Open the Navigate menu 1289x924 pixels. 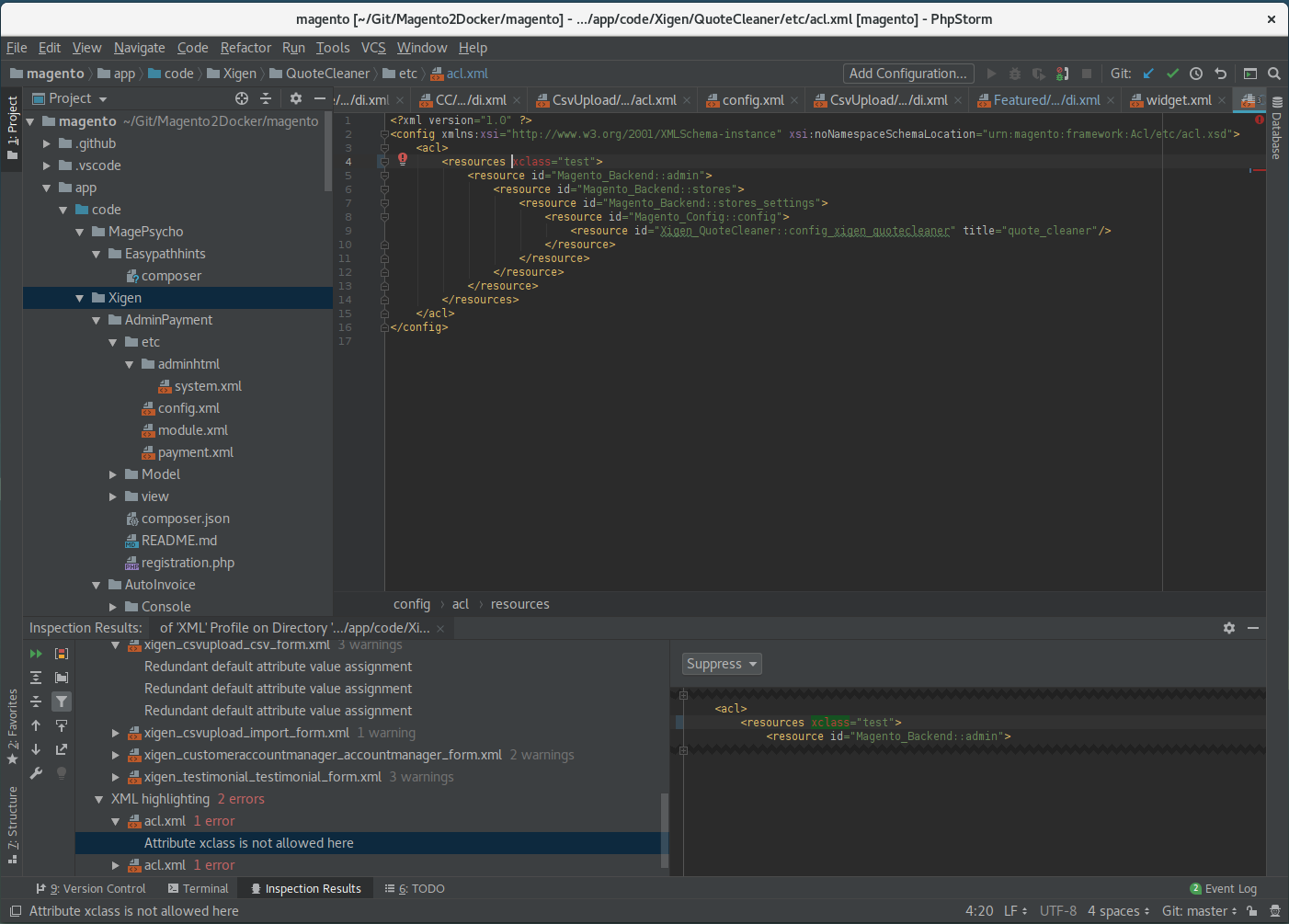[140, 48]
